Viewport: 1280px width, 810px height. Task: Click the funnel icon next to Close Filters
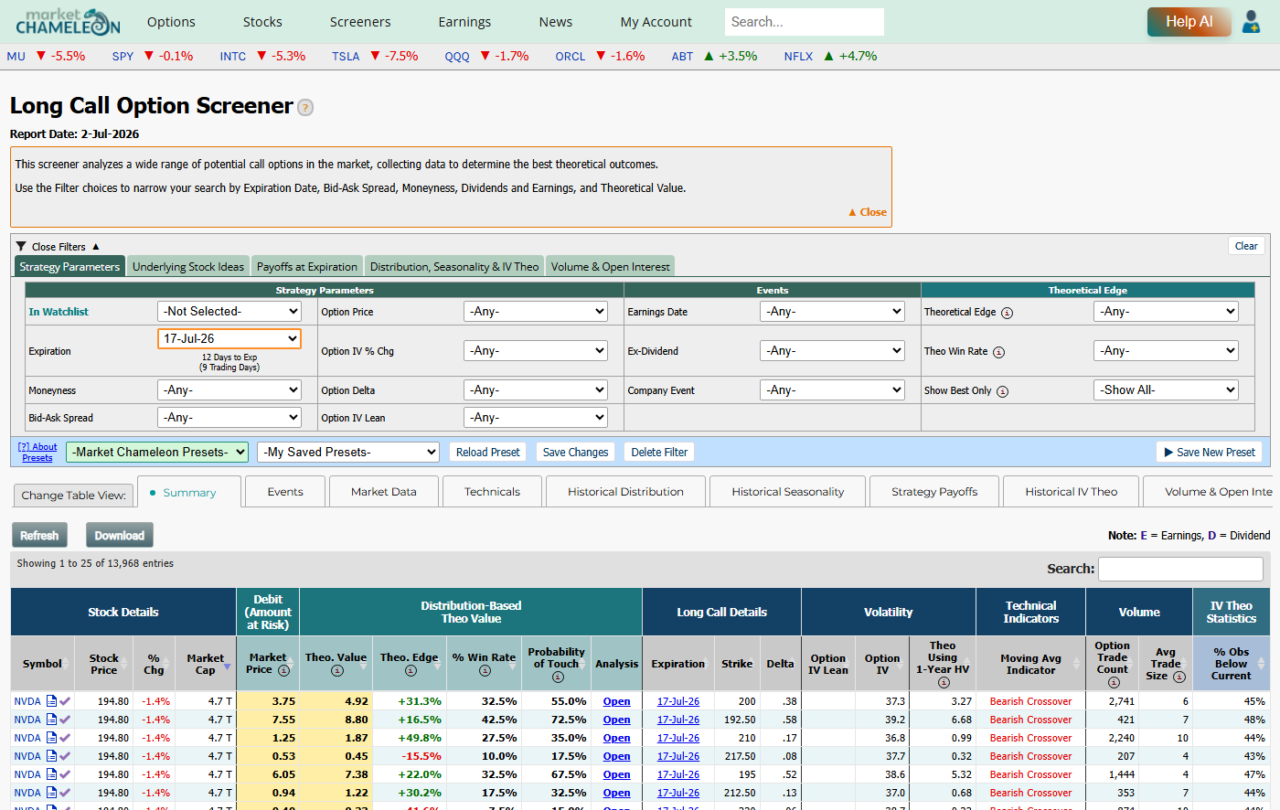(x=21, y=246)
